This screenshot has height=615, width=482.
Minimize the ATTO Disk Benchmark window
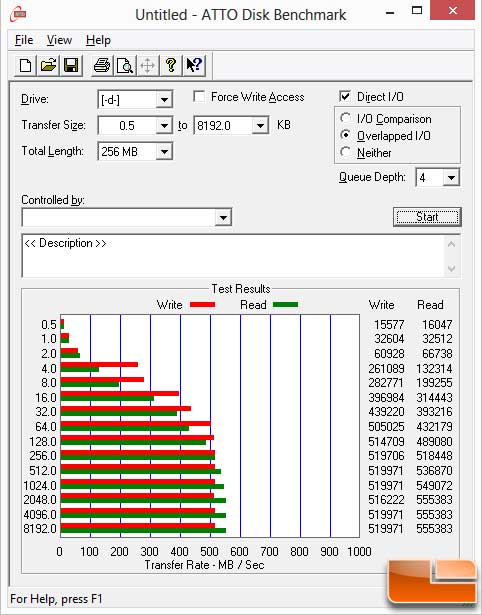click(x=390, y=12)
